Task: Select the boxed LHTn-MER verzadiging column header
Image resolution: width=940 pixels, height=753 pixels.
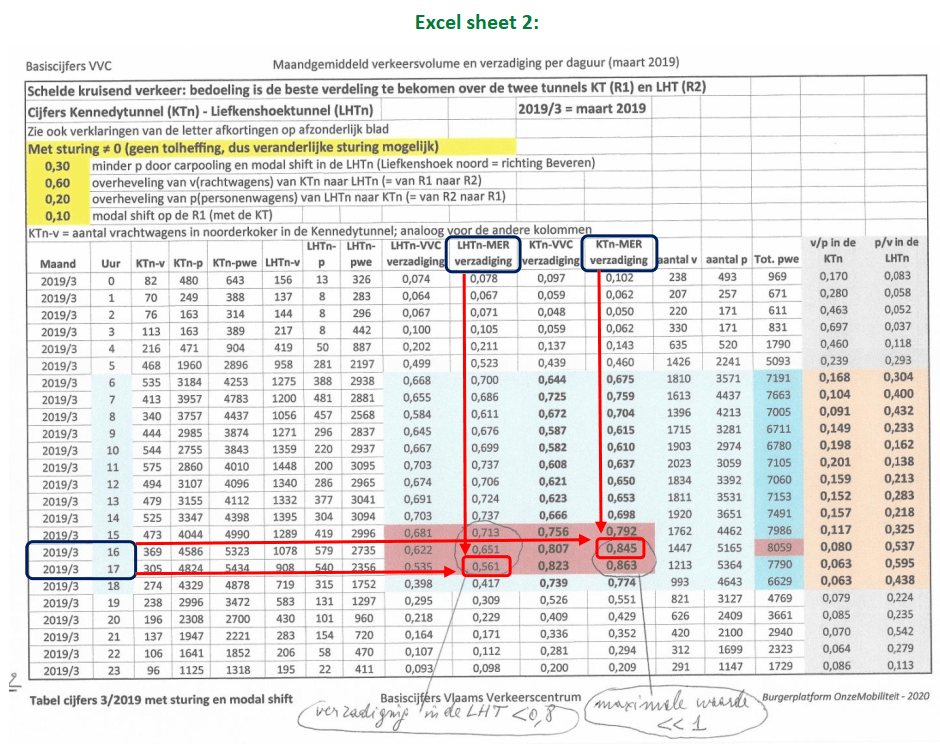Action: [485, 253]
